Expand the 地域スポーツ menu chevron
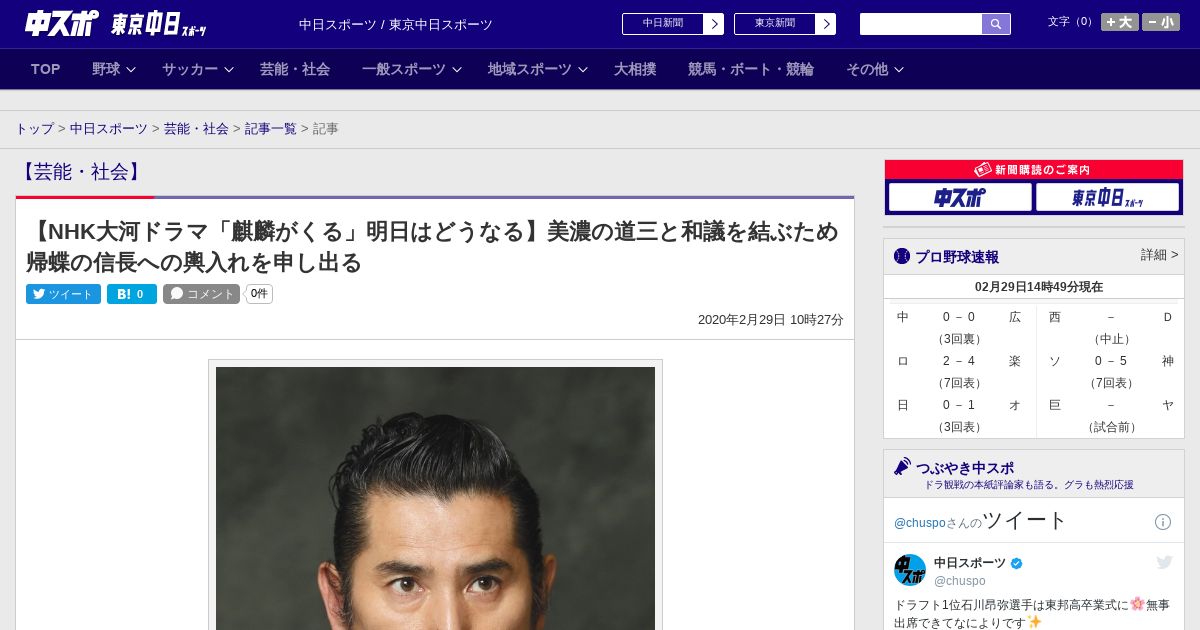Image resolution: width=1200 pixels, height=630 pixels. tap(583, 70)
